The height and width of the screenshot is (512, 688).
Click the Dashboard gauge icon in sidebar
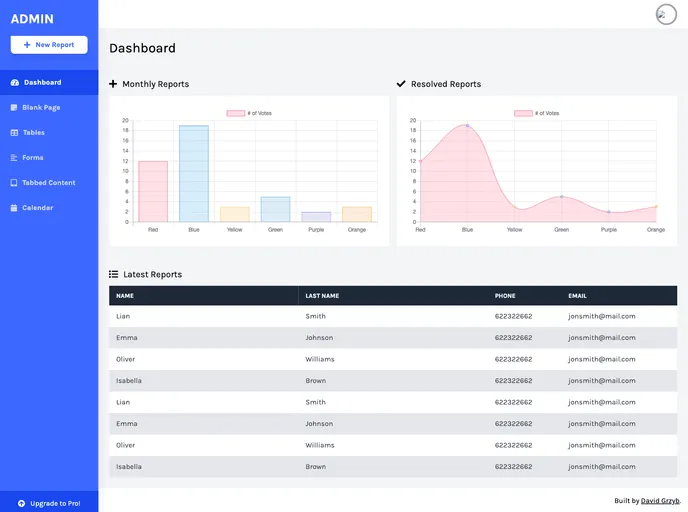14,83
